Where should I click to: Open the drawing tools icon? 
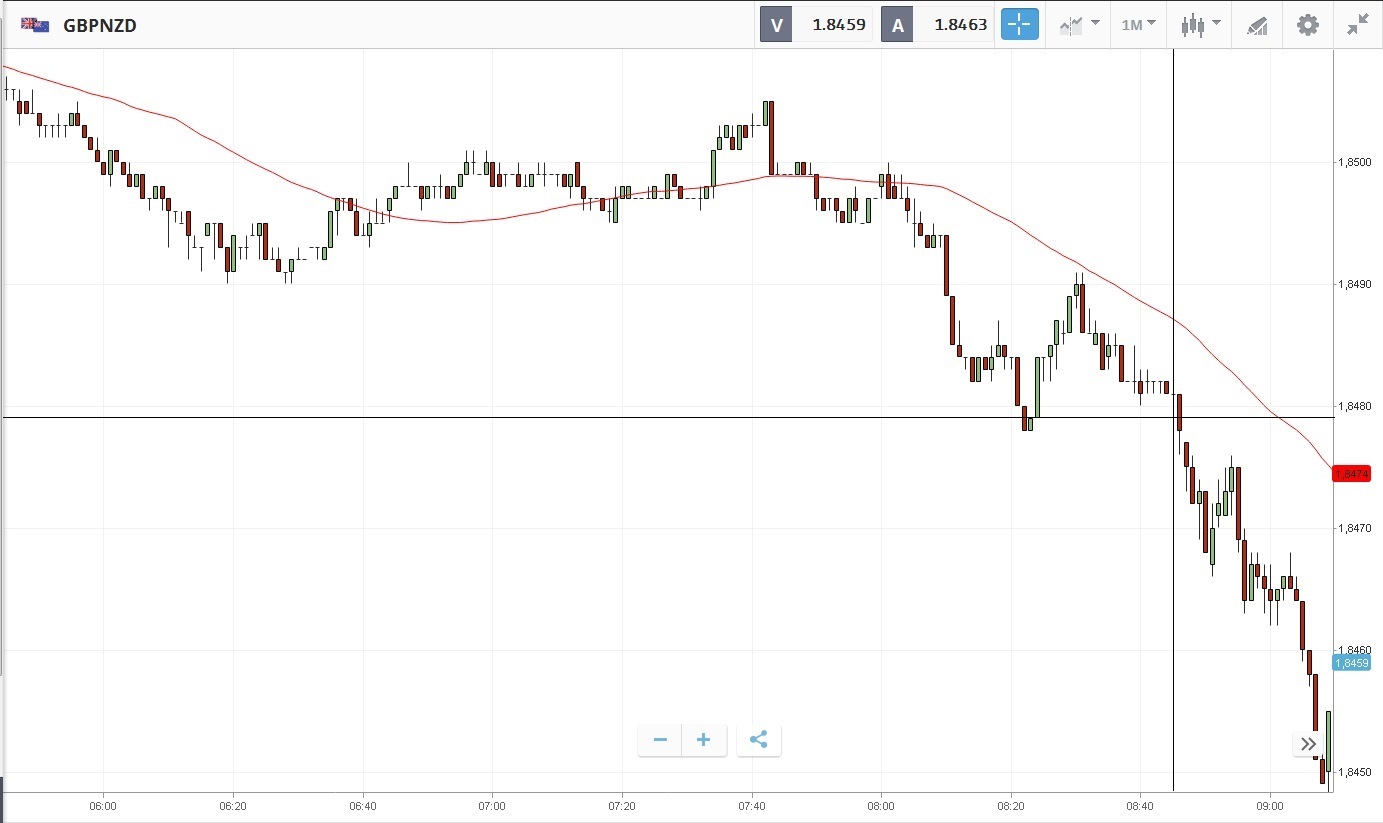click(x=1257, y=25)
